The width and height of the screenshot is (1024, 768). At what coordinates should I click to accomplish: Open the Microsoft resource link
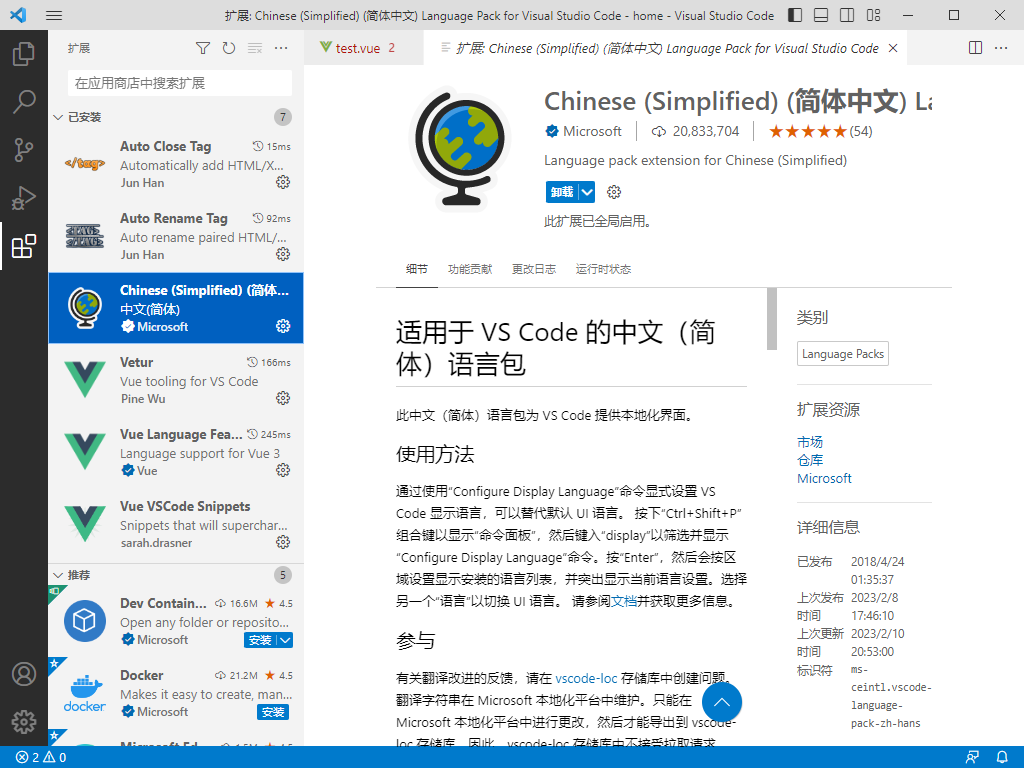point(824,478)
